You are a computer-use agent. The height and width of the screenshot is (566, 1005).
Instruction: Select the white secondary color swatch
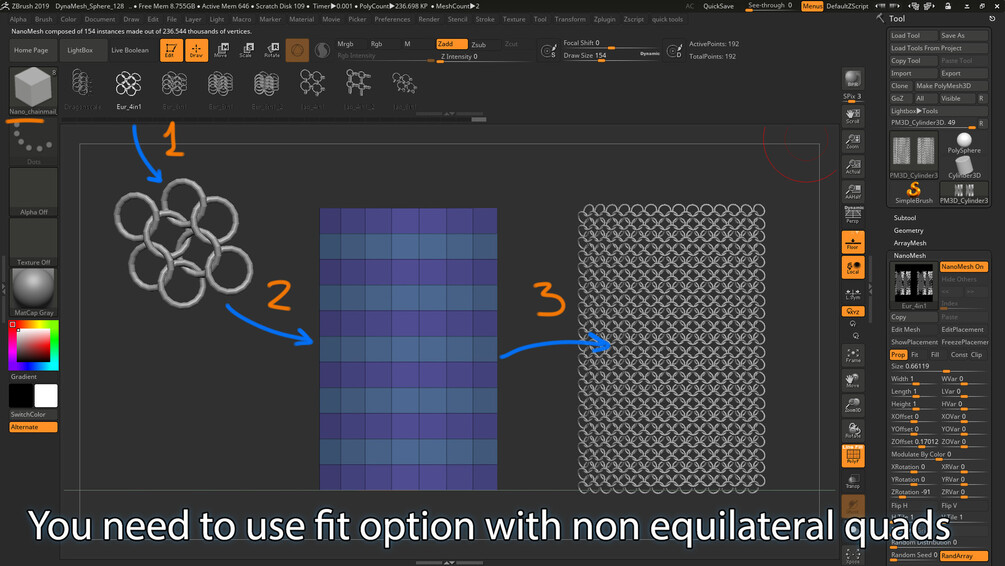click(x=46, y=396)
